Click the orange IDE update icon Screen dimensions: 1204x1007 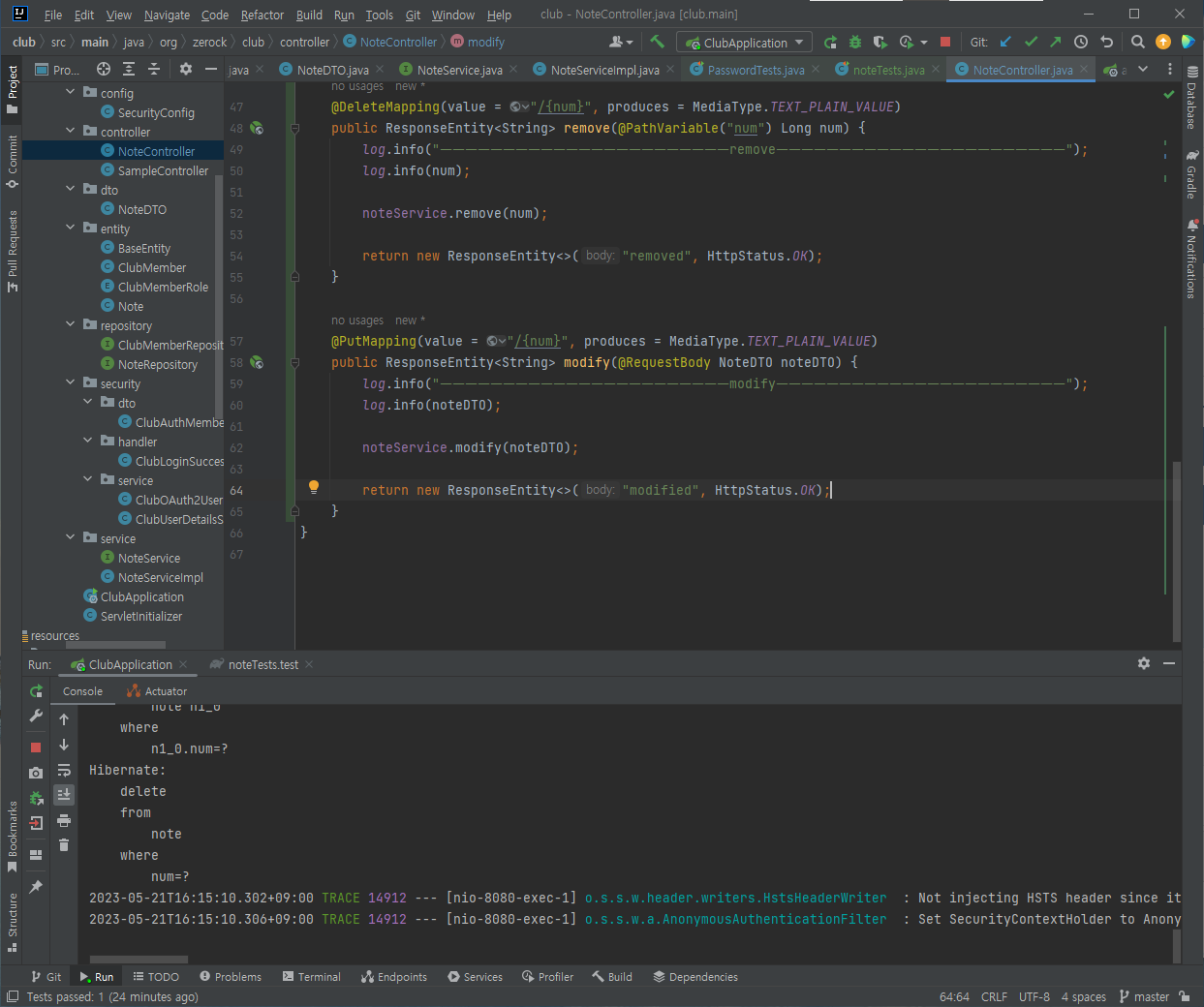1163,42
